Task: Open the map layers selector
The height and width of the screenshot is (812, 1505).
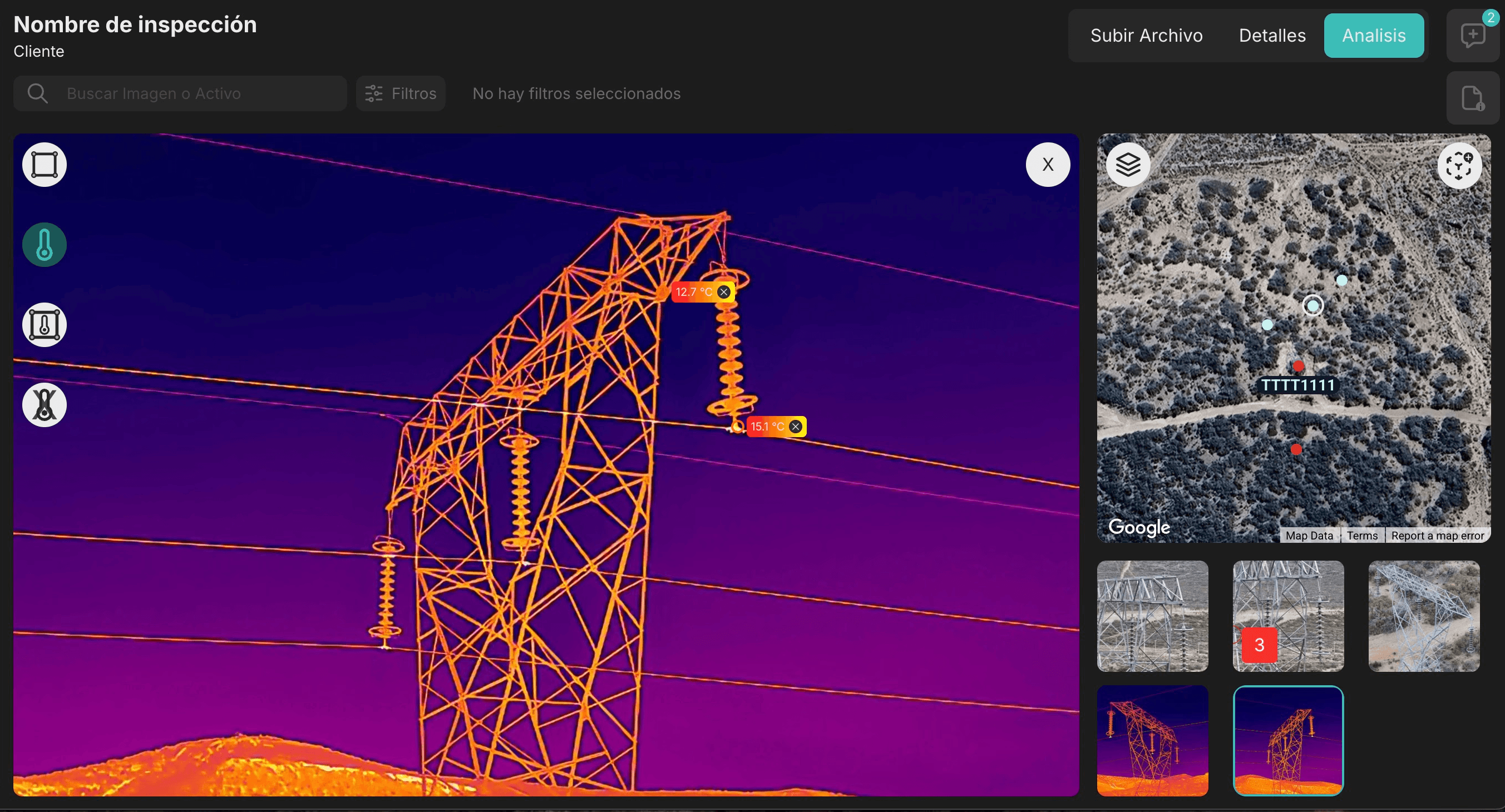Action: (x=1128, y=165)
